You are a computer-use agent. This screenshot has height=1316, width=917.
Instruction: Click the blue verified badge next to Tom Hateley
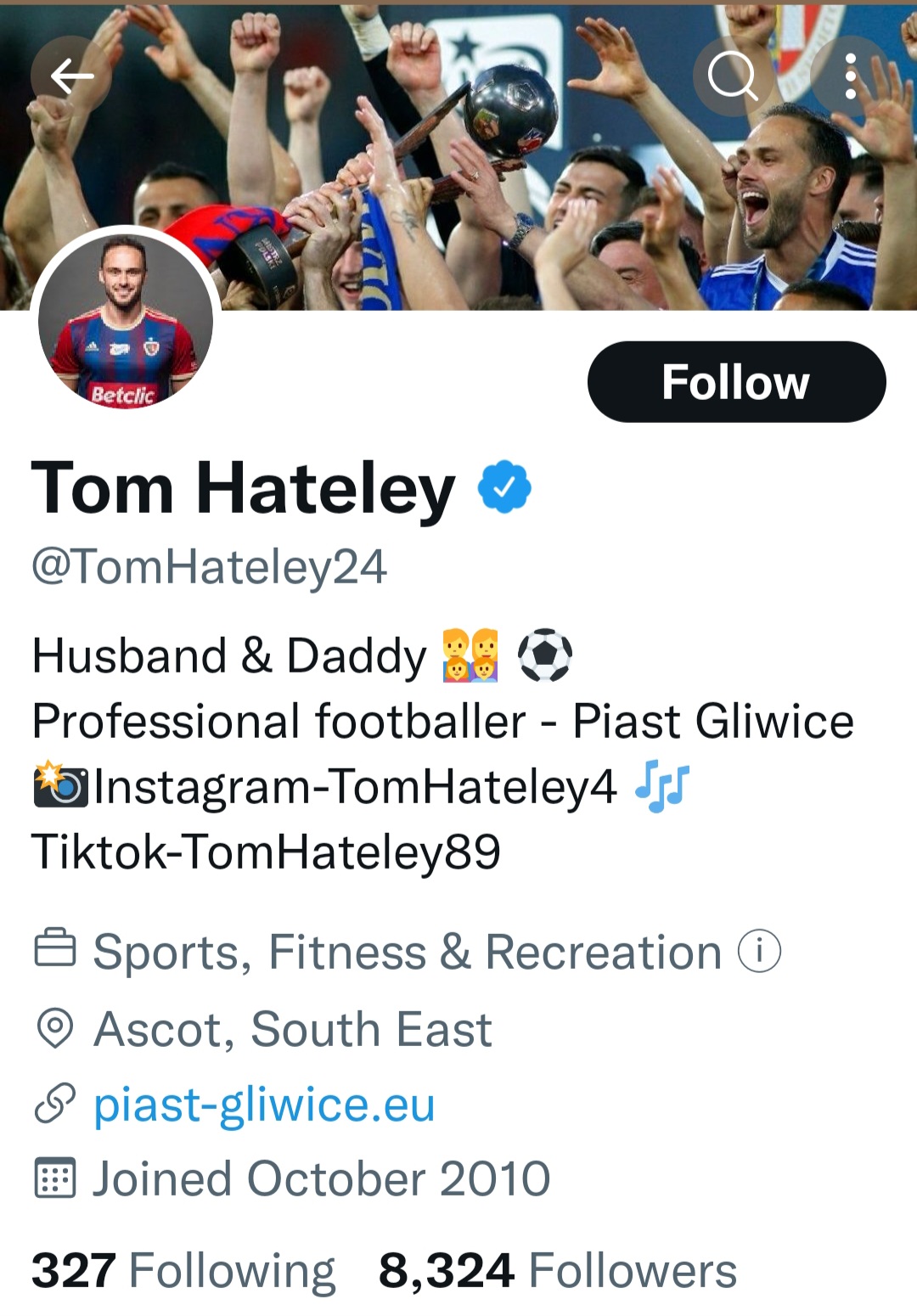click(504, 486)
